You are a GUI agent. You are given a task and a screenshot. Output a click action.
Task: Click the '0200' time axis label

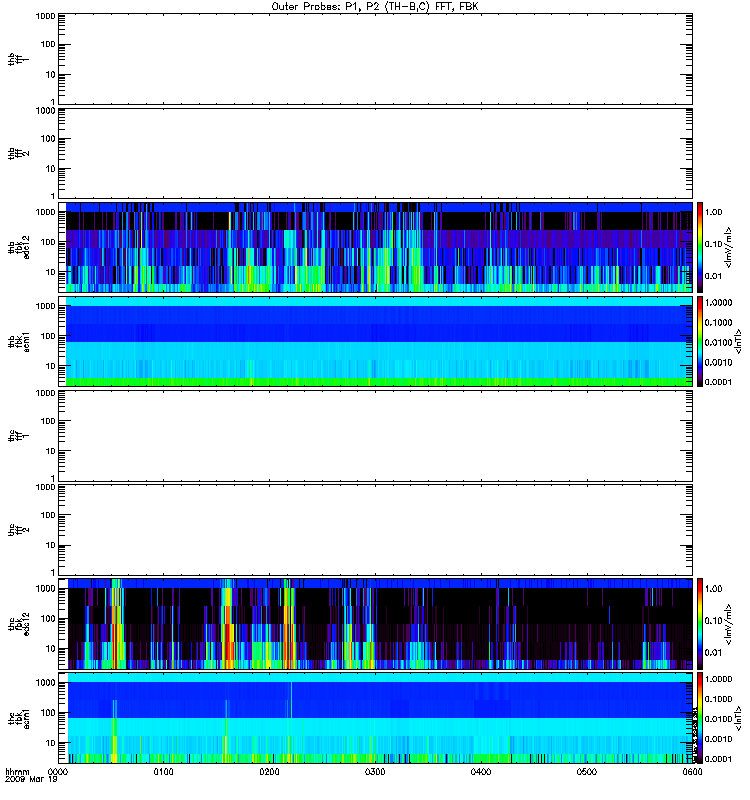pyautogui.click(x=269, y=772)
